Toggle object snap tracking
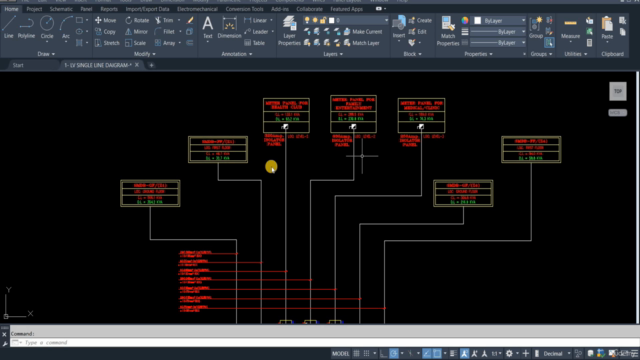 click(x=427, y=353)
